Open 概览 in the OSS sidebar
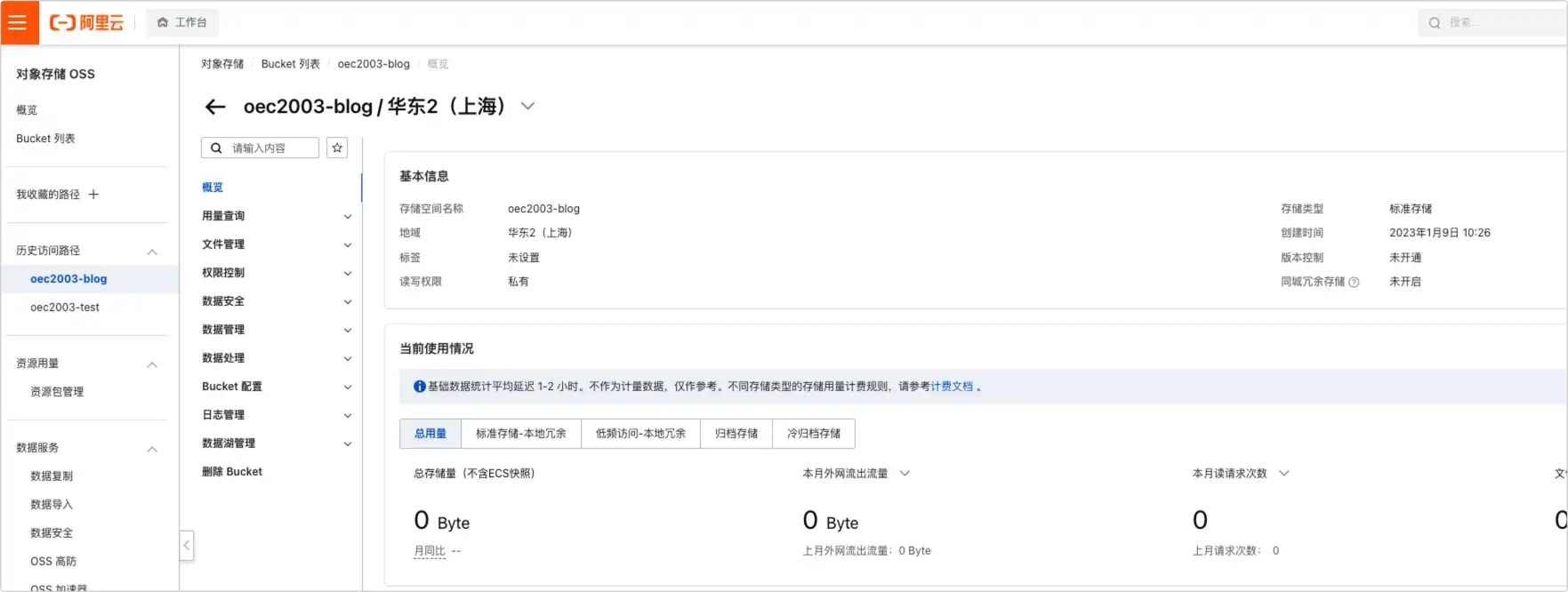The height and width of the screenshot is (592, 1568). [27, 109]
